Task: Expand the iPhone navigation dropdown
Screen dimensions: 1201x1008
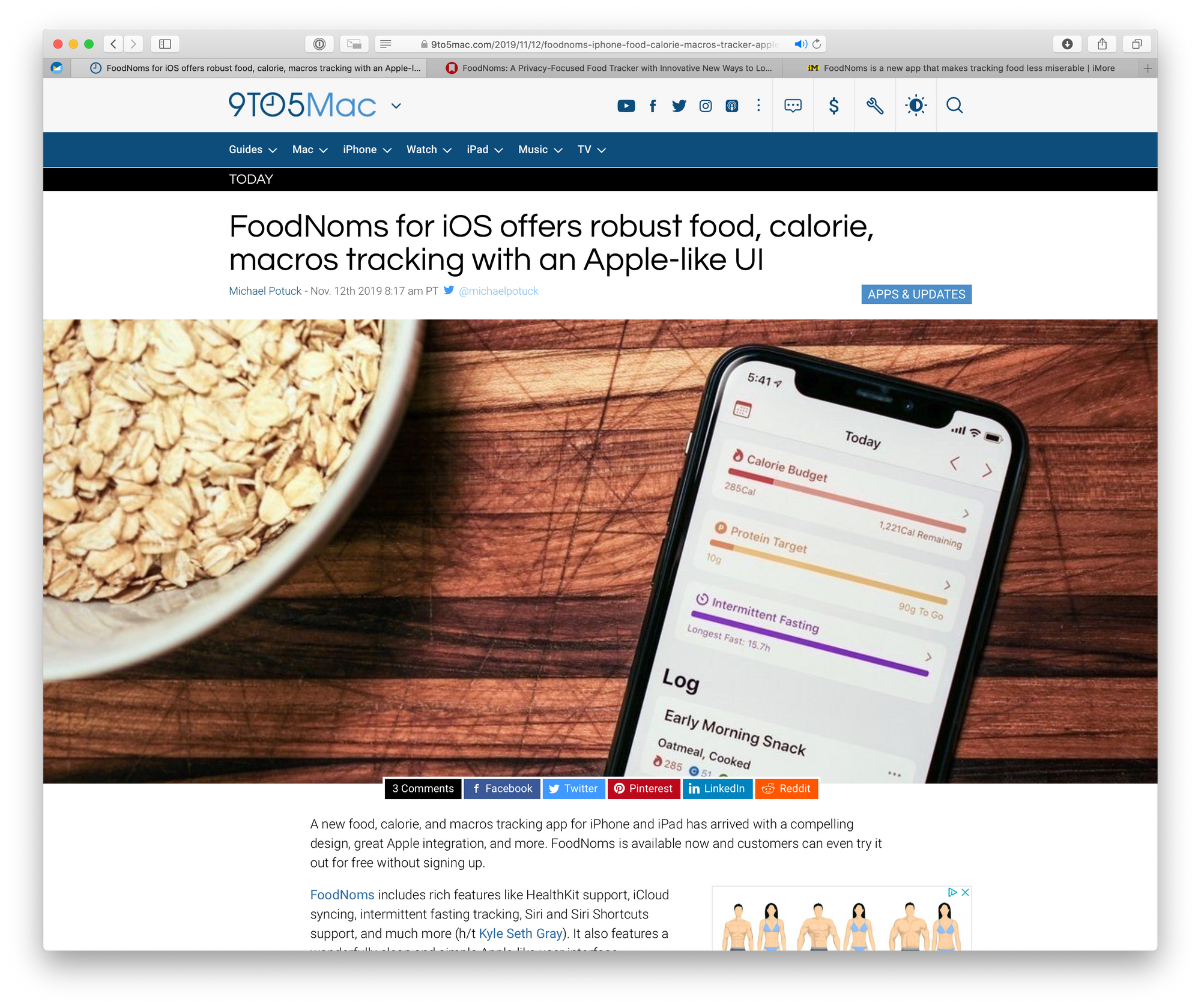Action: (x=367, y=149)
